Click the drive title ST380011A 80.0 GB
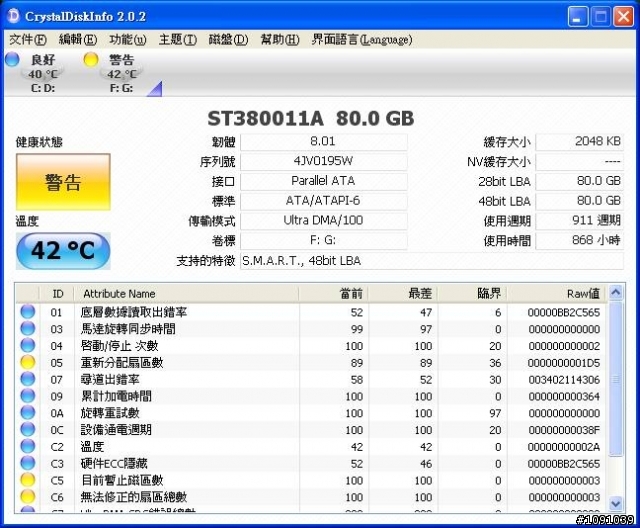This screenshot has height=528, width=640. click(311, 119)
